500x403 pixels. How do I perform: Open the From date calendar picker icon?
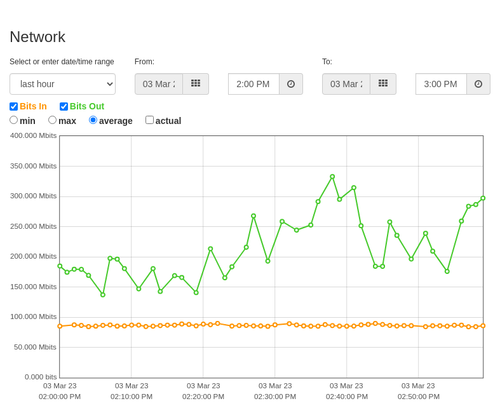[196, 84]
